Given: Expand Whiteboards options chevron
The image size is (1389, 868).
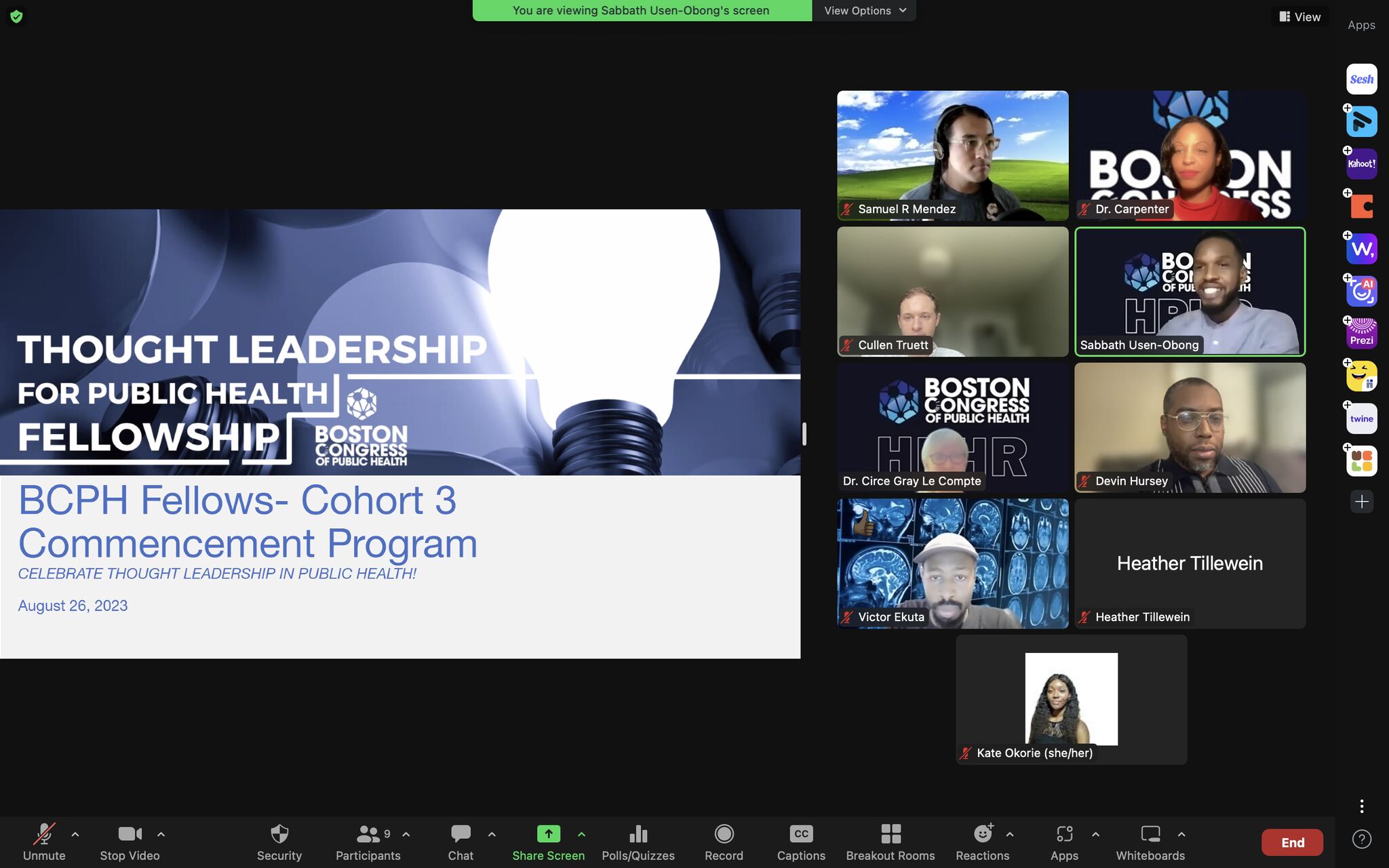Looking at the screenshot, I should point(1181,834).
